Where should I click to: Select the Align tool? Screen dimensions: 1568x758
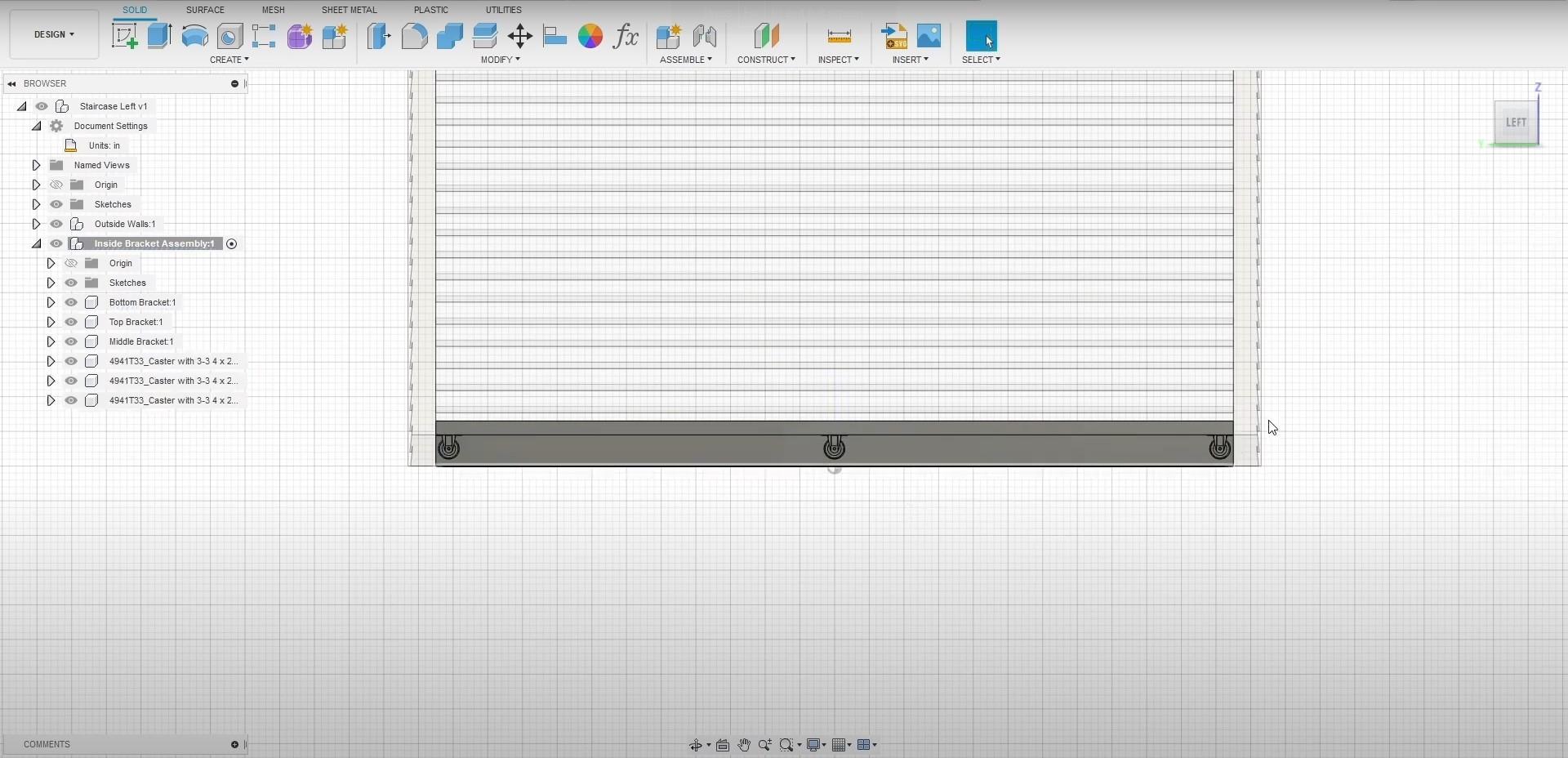[555, 36]
